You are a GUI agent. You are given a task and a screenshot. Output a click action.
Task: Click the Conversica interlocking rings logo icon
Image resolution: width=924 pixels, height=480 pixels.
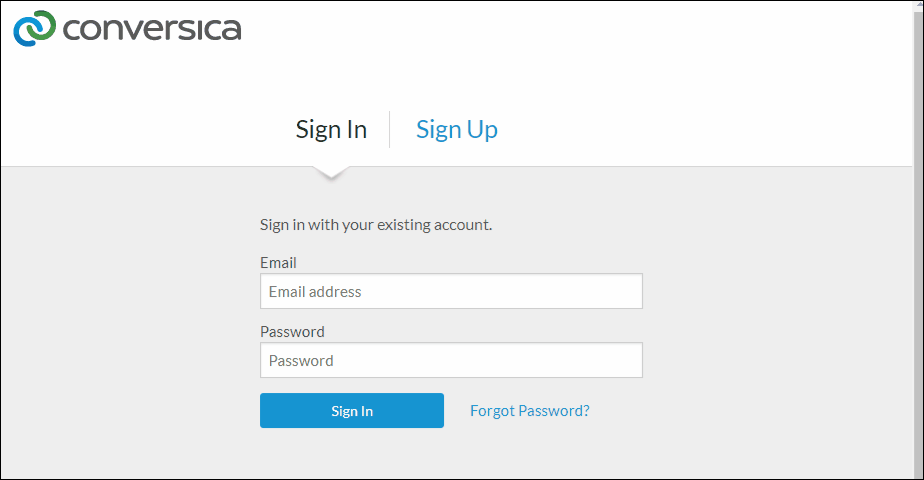34,28
